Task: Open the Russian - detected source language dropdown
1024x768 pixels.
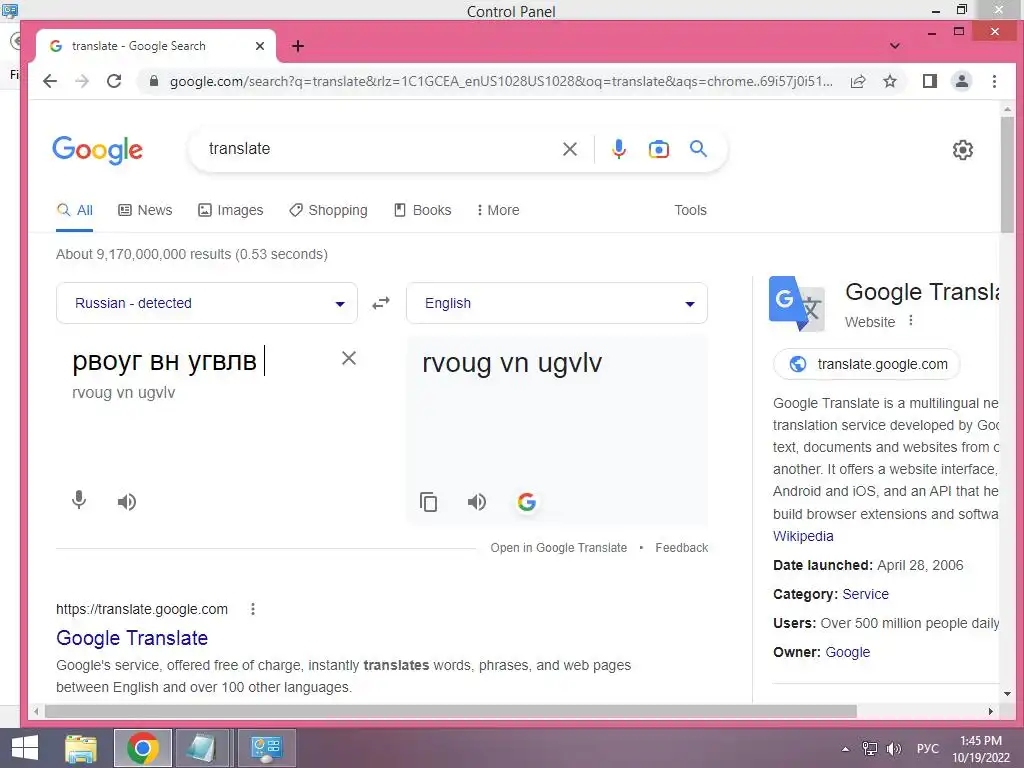Action: (207, 303)
